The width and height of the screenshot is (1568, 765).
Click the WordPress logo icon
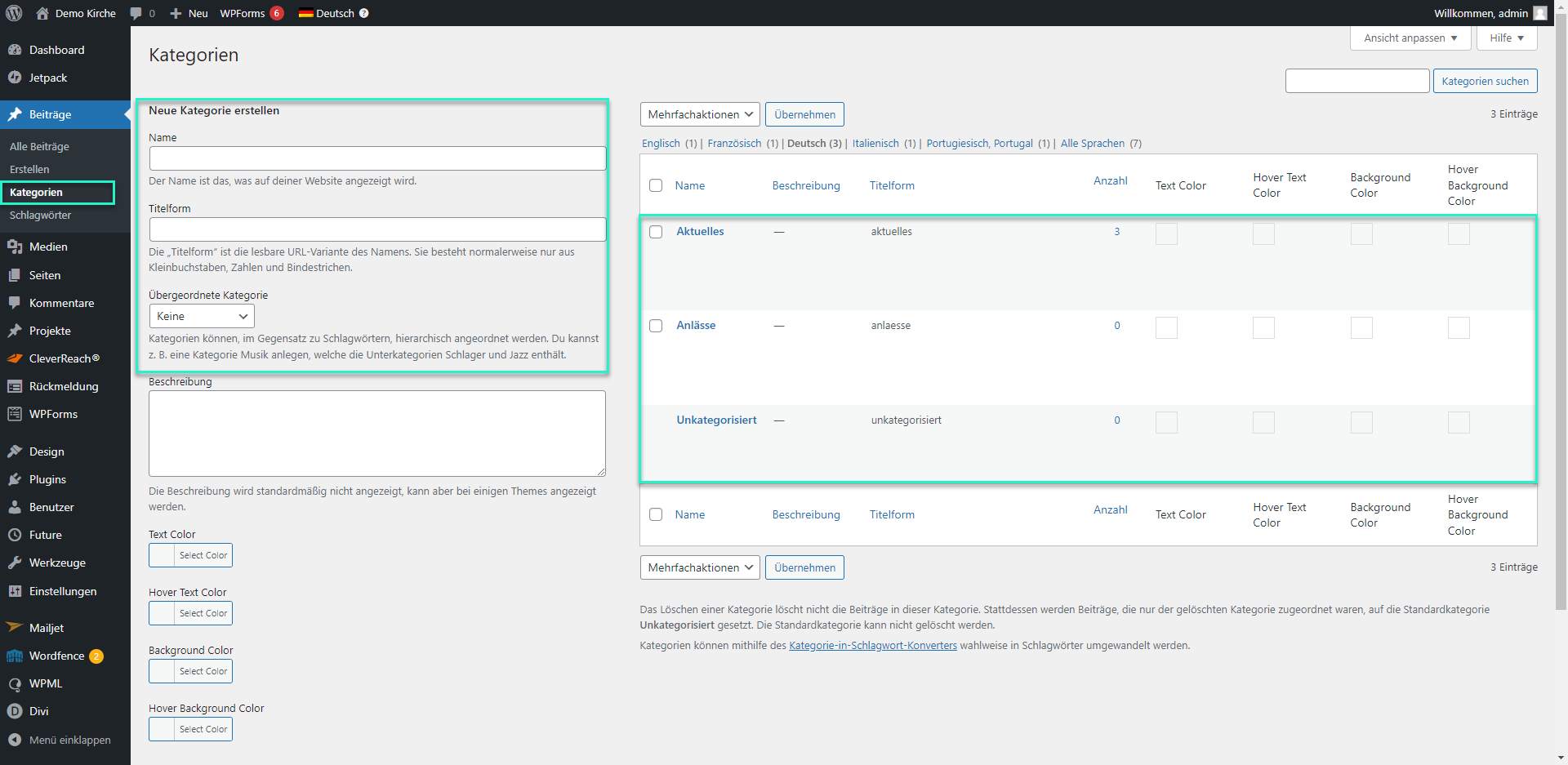(x=14, y=13)
